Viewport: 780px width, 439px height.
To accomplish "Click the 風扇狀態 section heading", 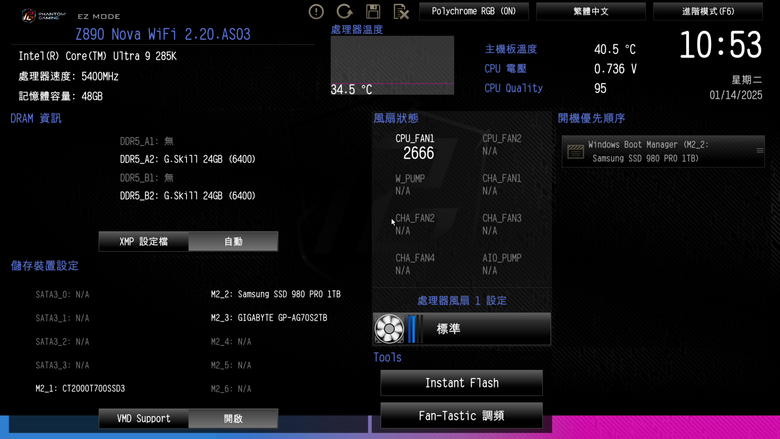I will pos(396,118).
